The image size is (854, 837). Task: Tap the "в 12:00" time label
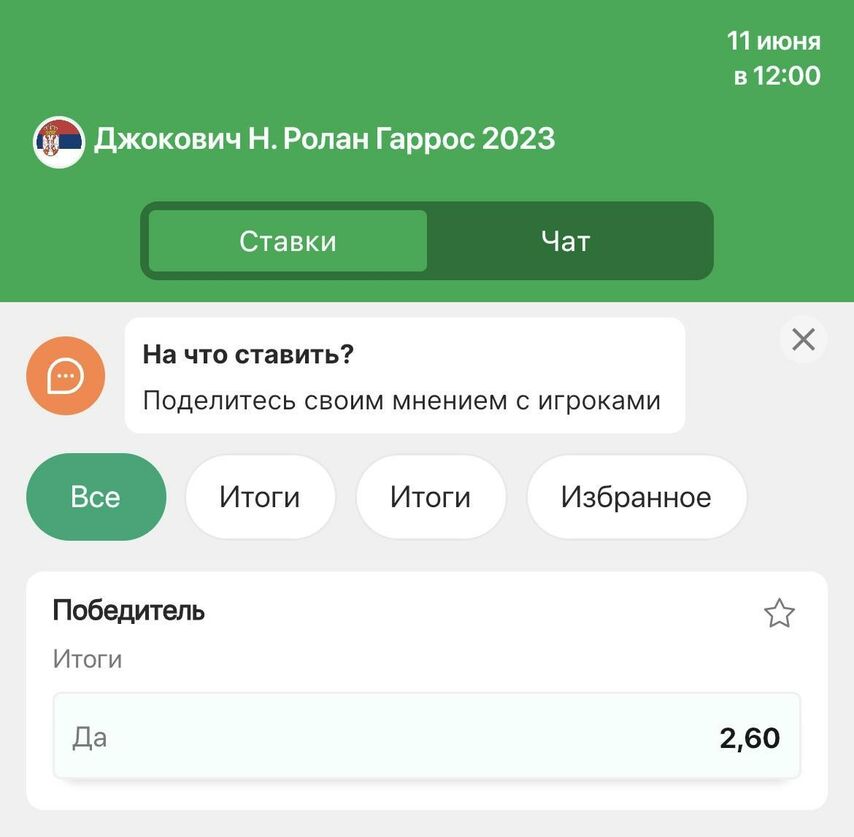[777, 76]
